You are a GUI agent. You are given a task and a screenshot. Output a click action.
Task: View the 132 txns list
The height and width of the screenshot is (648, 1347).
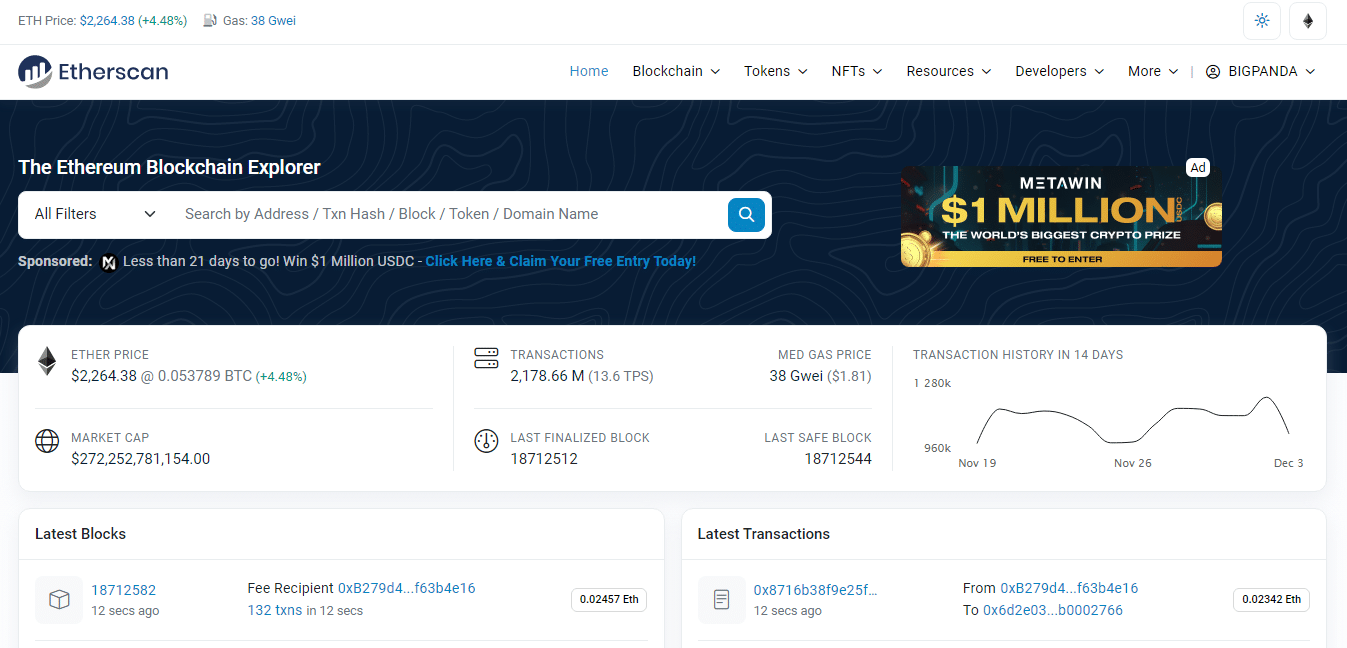pos(275,610)
